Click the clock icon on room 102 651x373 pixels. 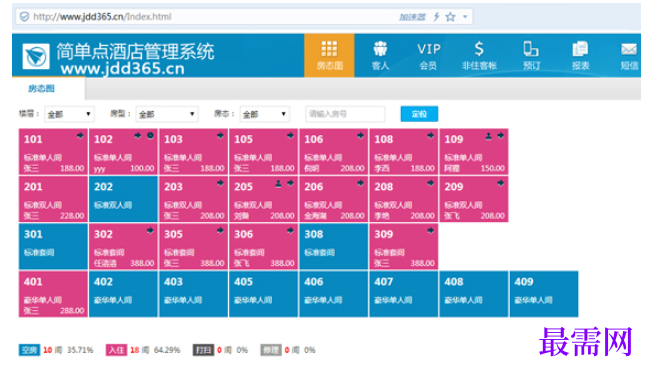(150, 135)
